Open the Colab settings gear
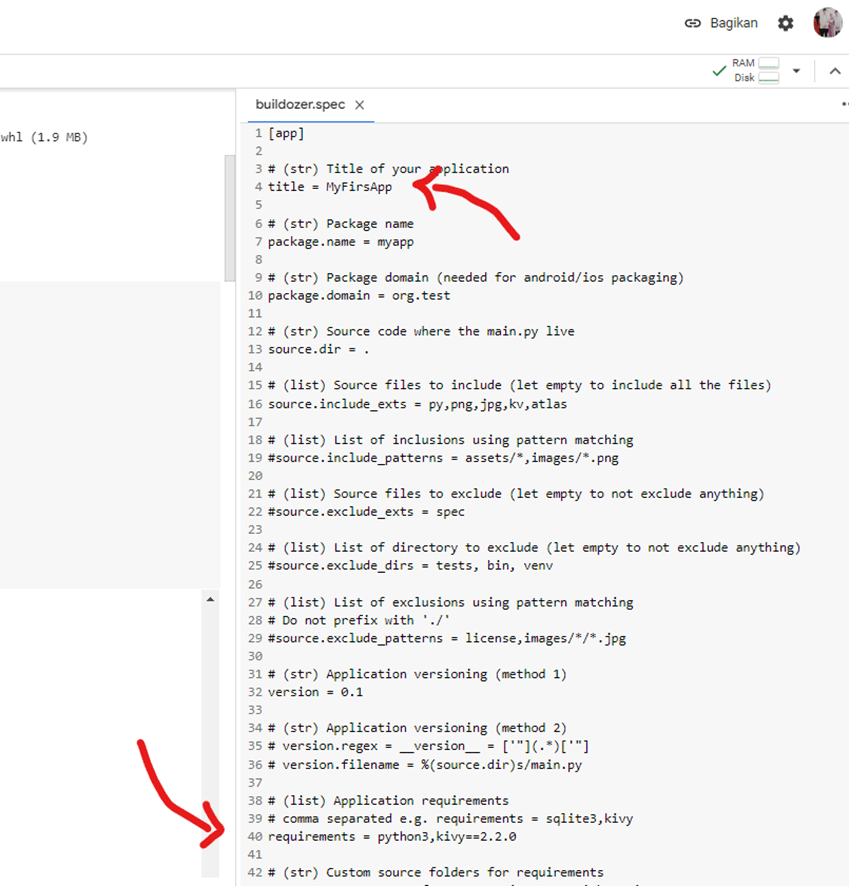 pyautogui.click(x=786, y=23)
